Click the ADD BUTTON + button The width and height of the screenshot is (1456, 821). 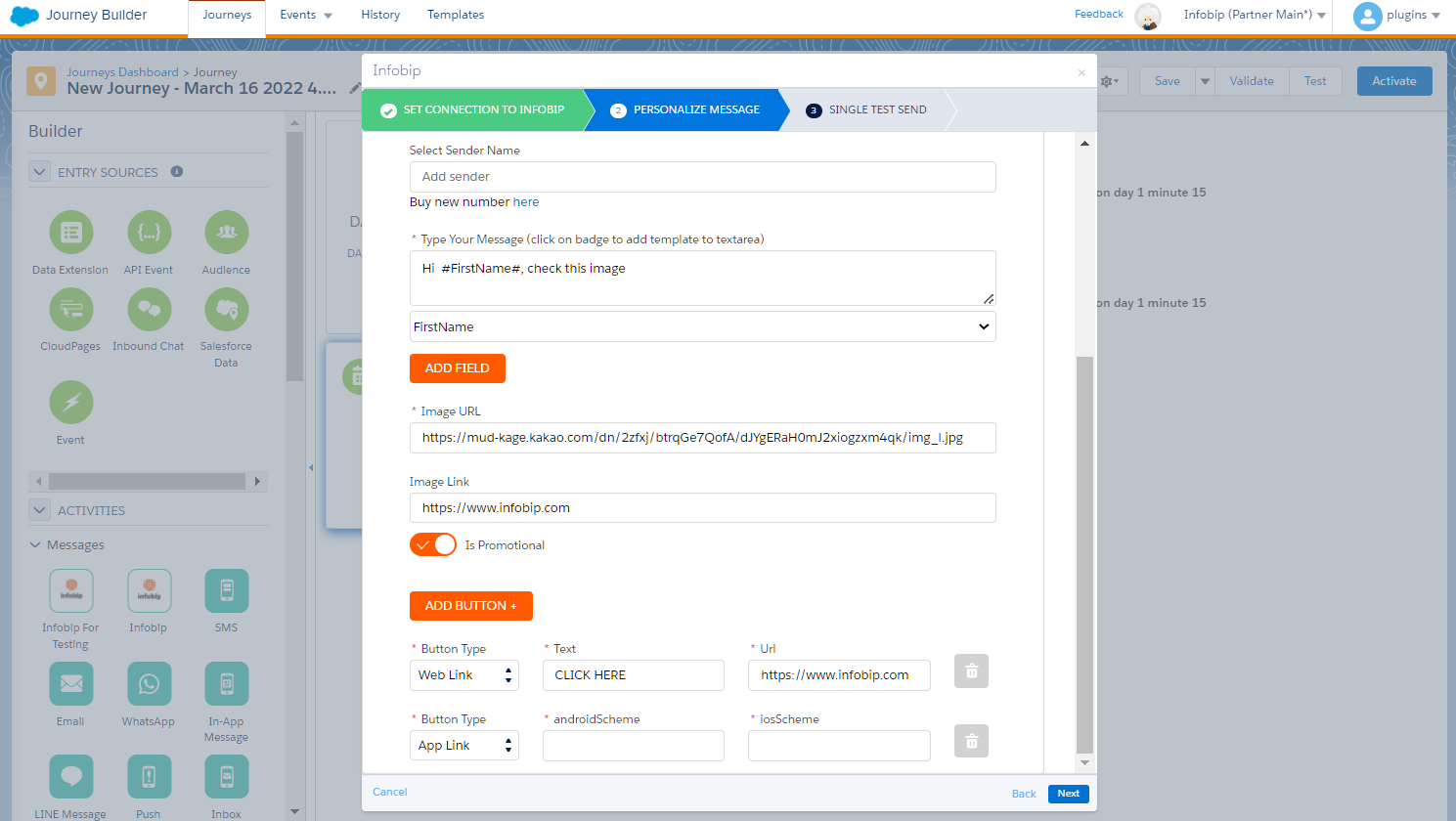470,606
